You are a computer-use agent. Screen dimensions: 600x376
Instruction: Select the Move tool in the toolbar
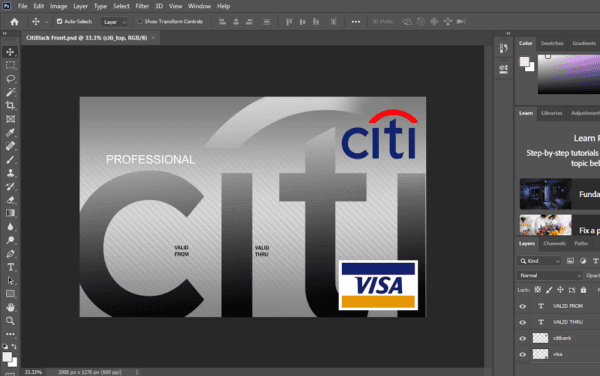coord(10,52)
